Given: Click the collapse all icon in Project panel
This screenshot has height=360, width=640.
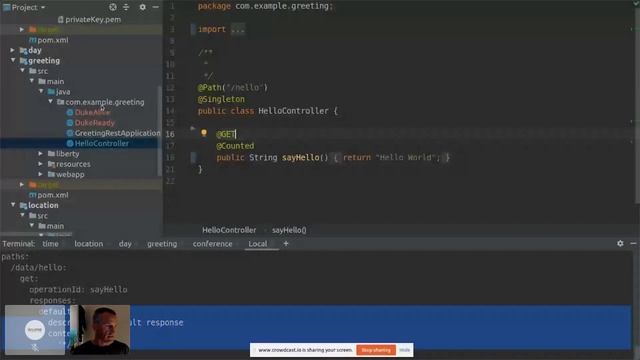Looking at the screenshot, I should pyautogui.click(x=126, y=7).
